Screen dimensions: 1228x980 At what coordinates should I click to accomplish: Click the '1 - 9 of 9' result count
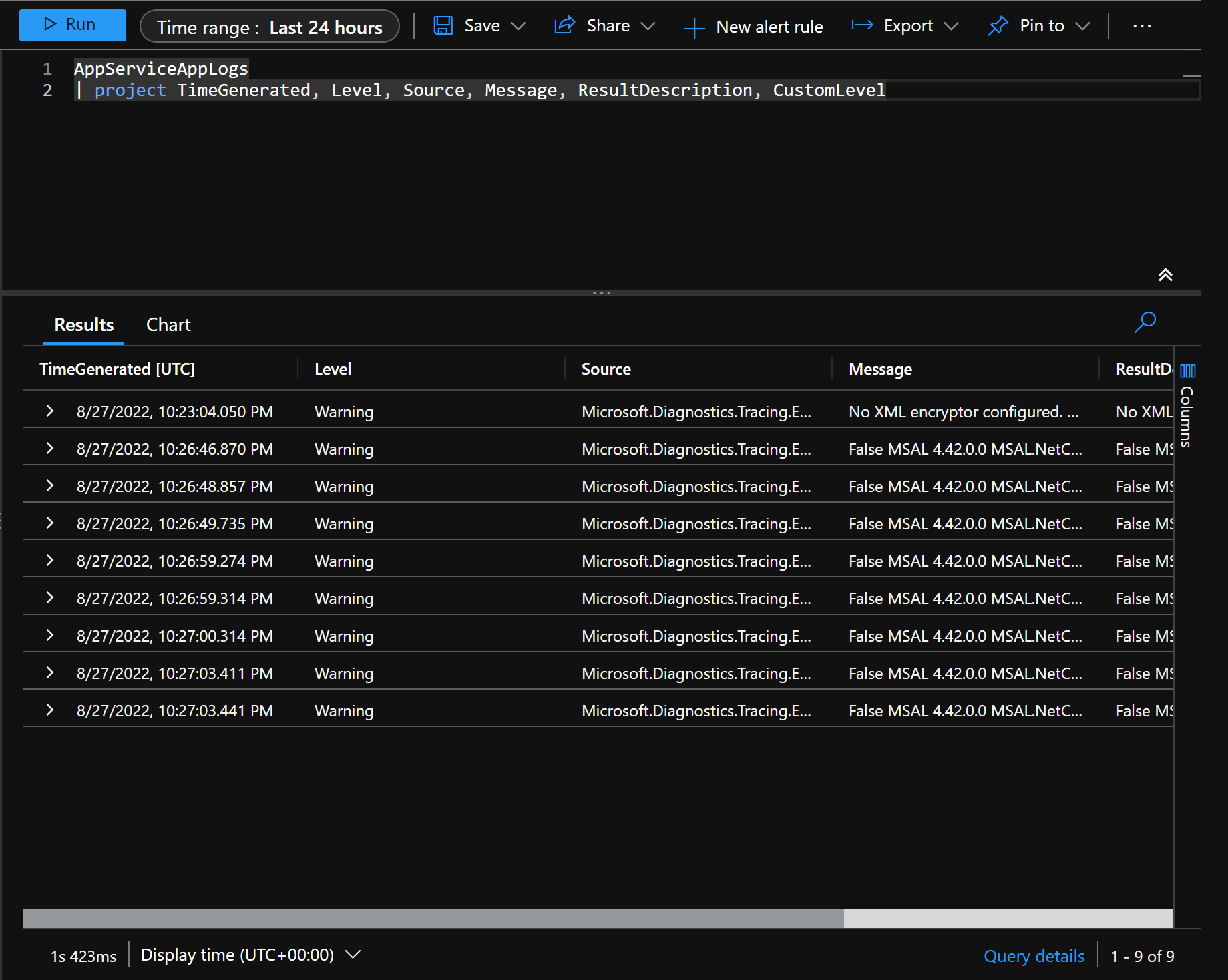click(1142, 957)
